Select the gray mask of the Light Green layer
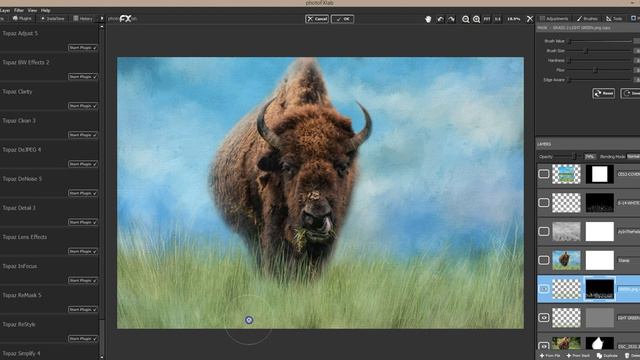The image size is (640, 360). coord(600,318)
